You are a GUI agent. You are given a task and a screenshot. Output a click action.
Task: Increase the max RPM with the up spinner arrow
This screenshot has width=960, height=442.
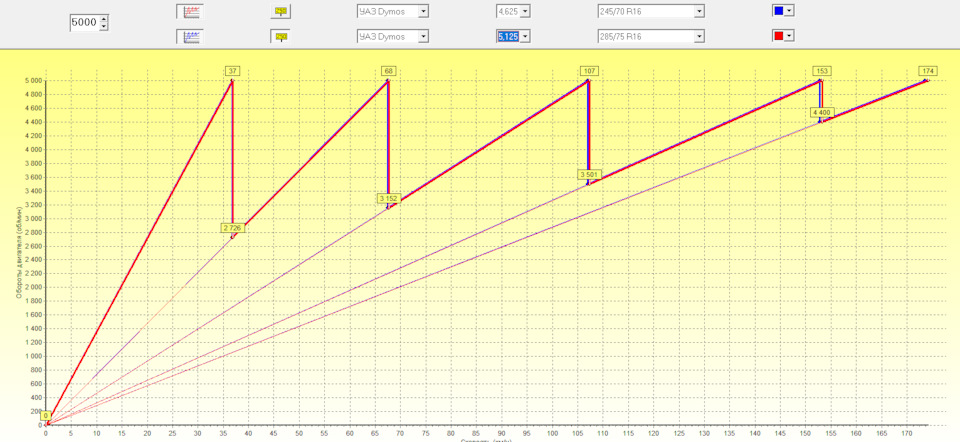click(103, 20)
